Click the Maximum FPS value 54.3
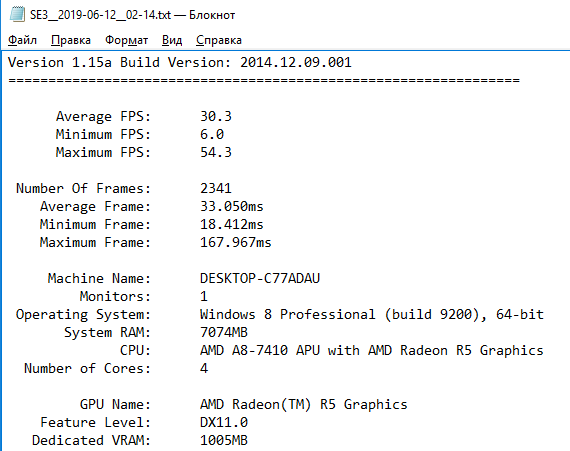The width and height of the screenshot is (570, 451). [x=216, y=152]
